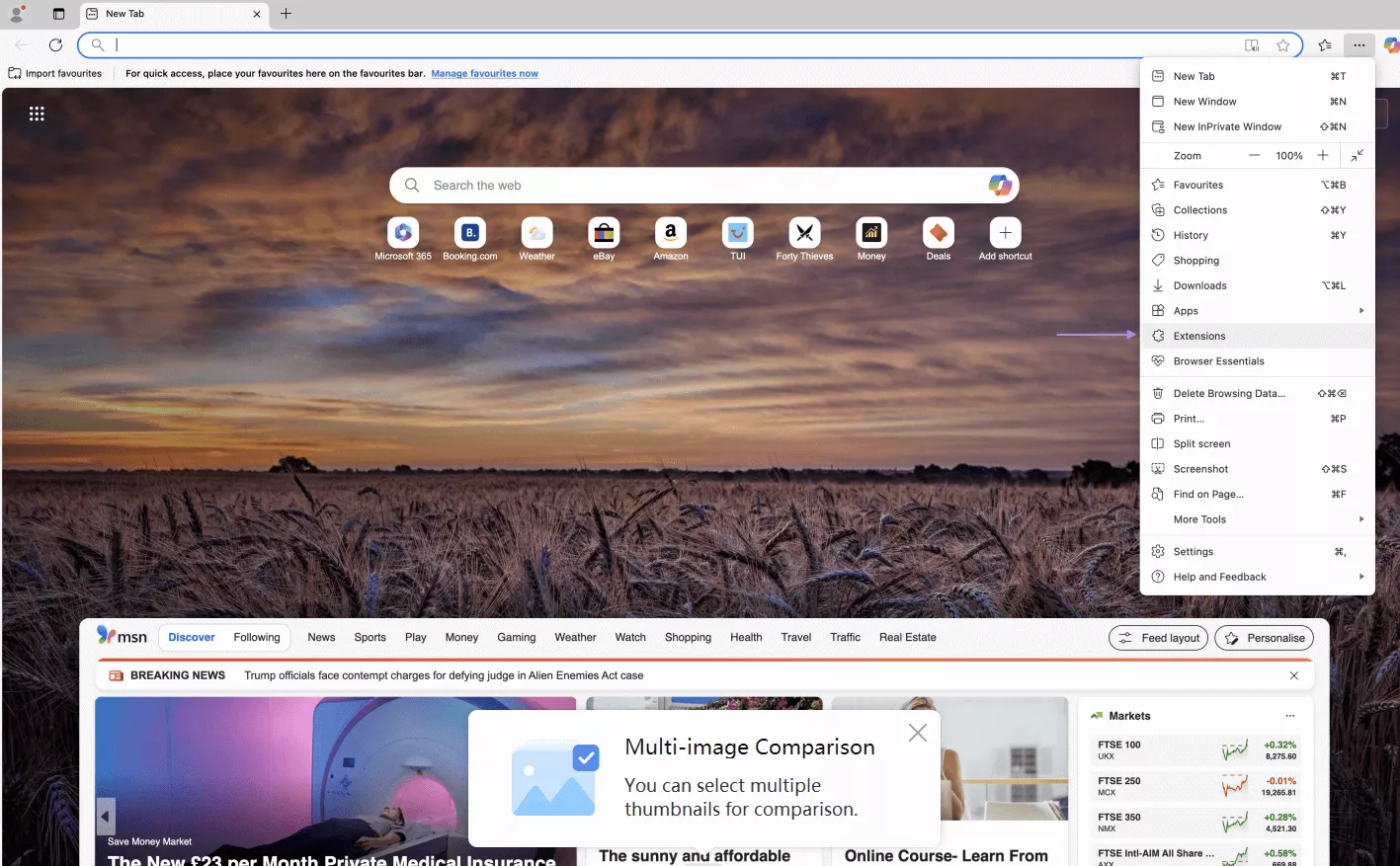The height and width of the screenshot is (866, 1400).
Task: Open the app launcher waffle icon
Action: click(x=37, y=114)
